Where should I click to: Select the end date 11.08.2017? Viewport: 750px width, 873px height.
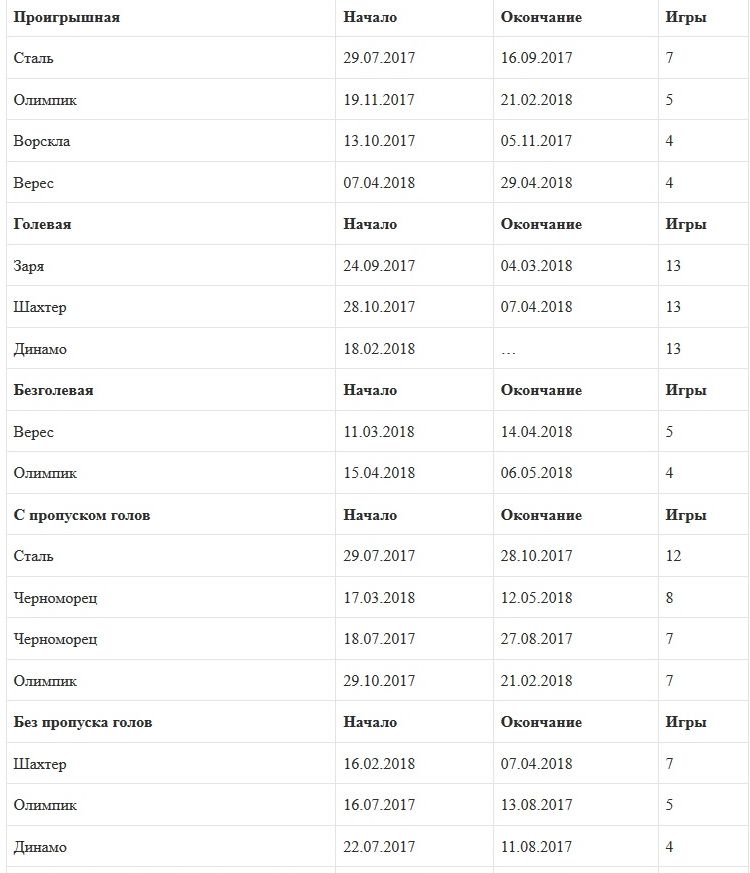tap(537, 847)
